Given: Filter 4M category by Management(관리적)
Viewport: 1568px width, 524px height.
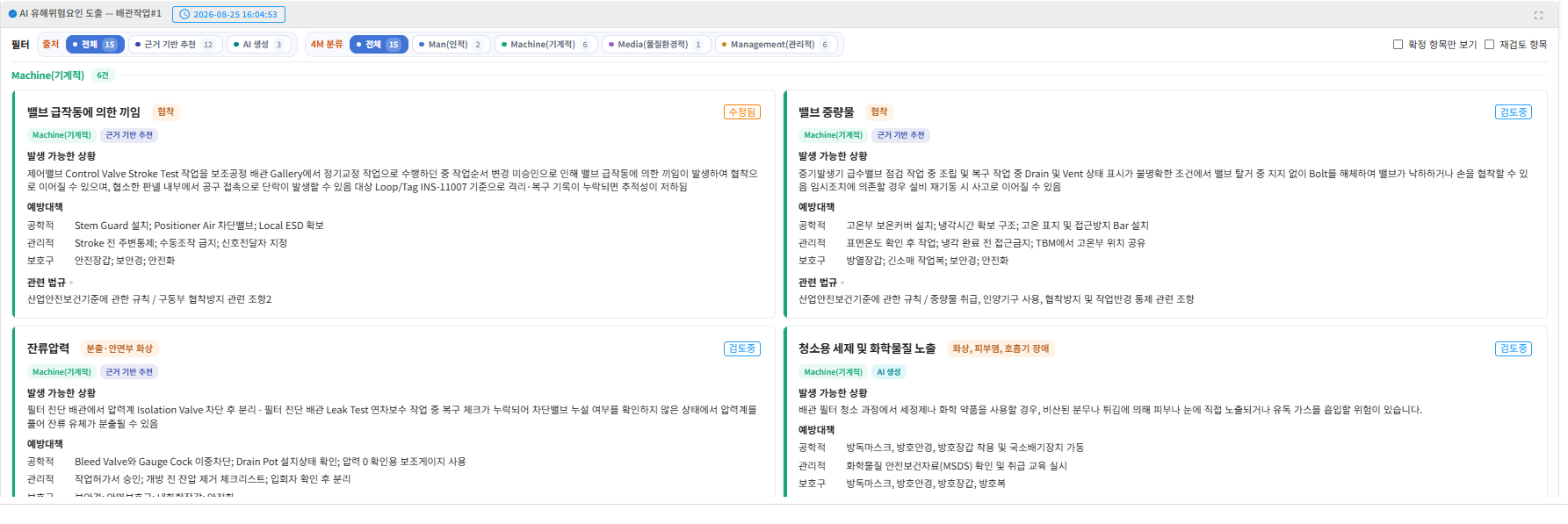Looking at the screenshot, I should click(776, 44).
